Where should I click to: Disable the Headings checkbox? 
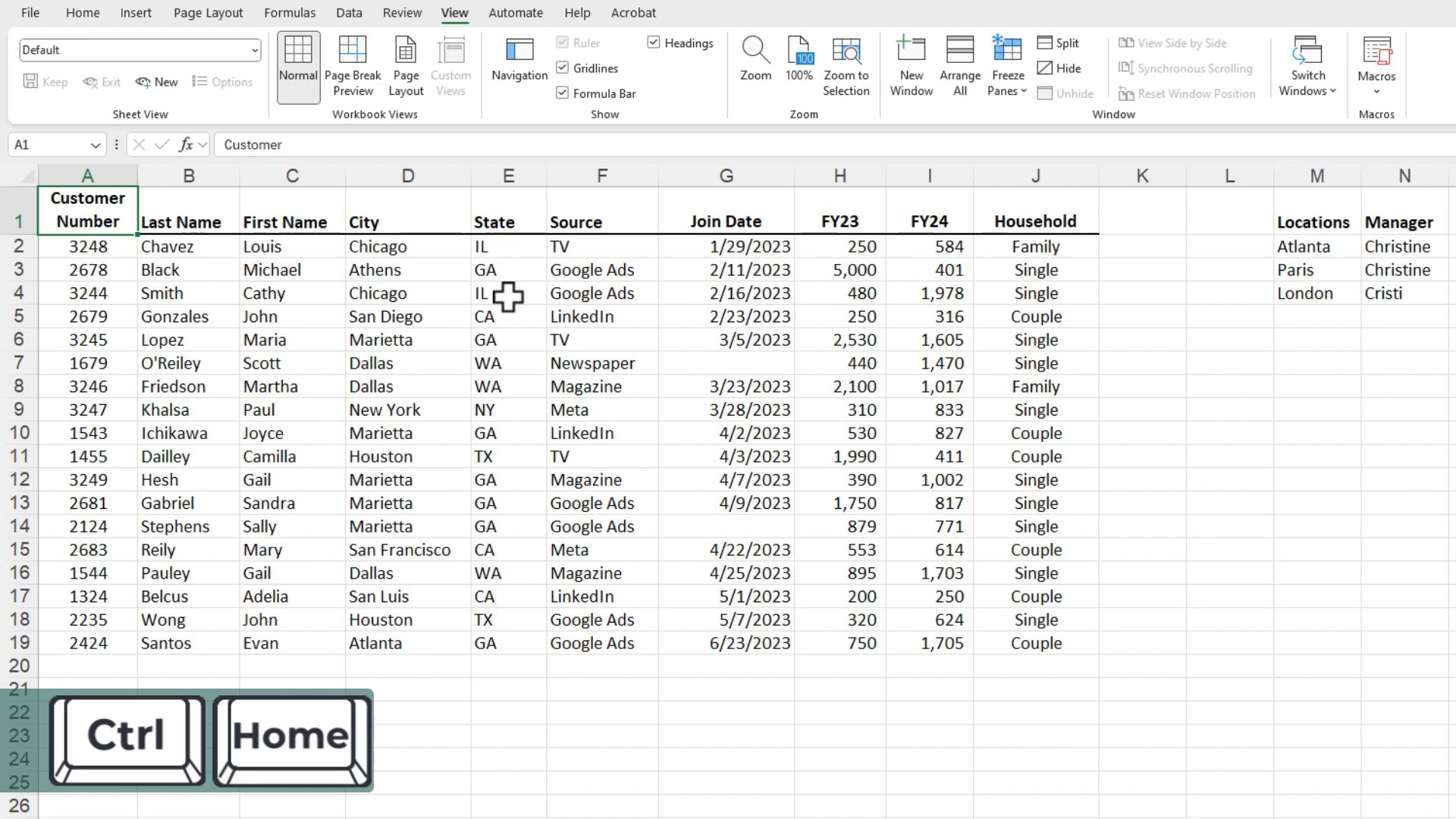[654, 43]
